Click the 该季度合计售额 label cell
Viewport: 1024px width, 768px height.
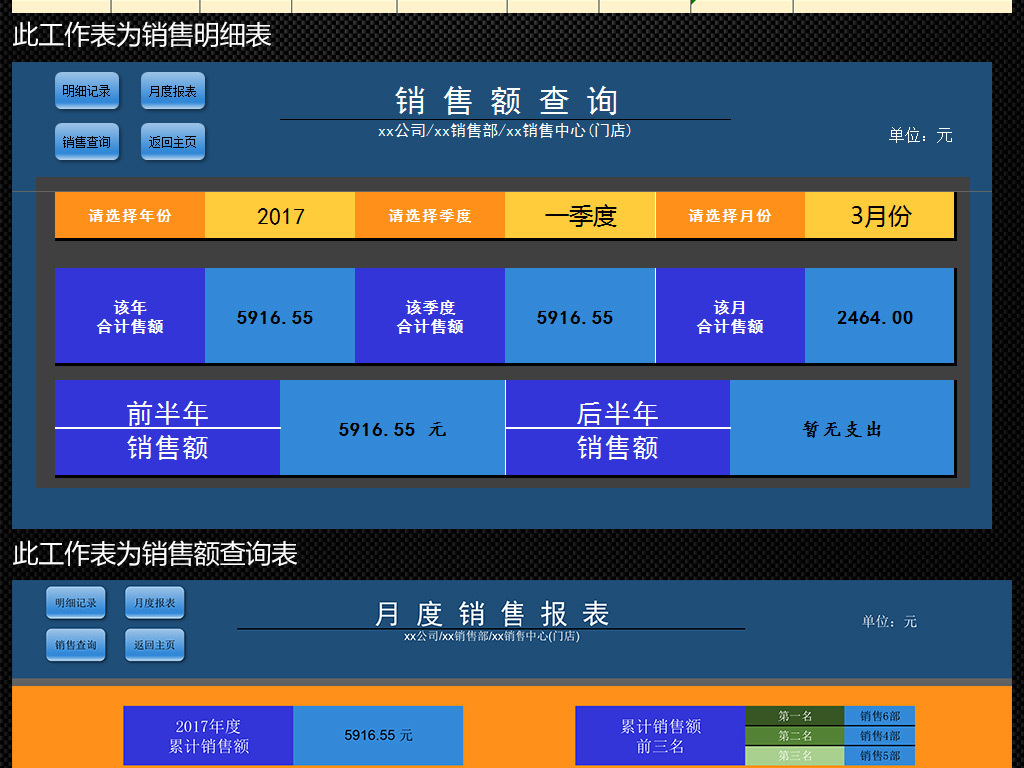tap(430, 316)
